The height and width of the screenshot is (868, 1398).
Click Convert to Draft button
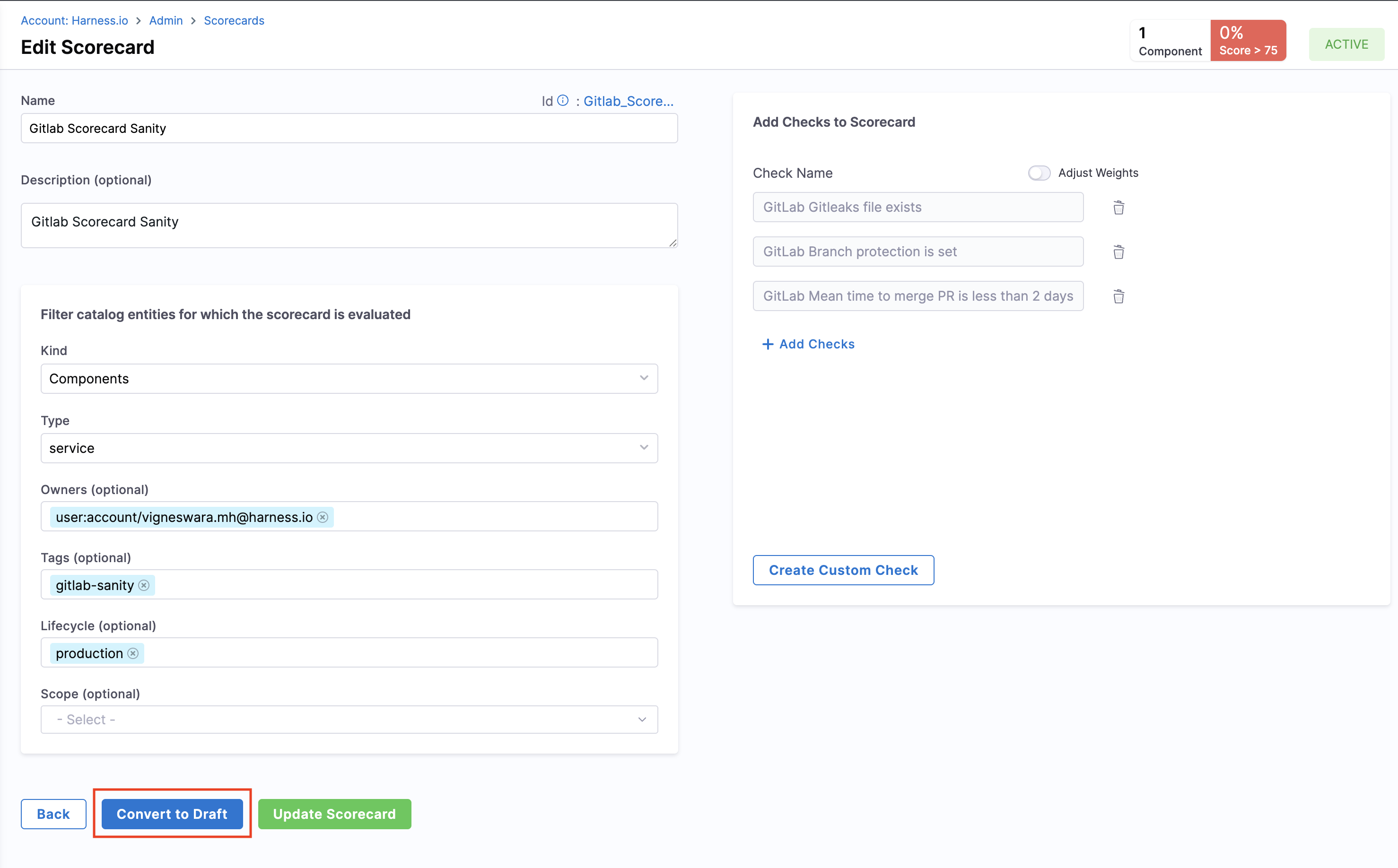tap(172, 814)
